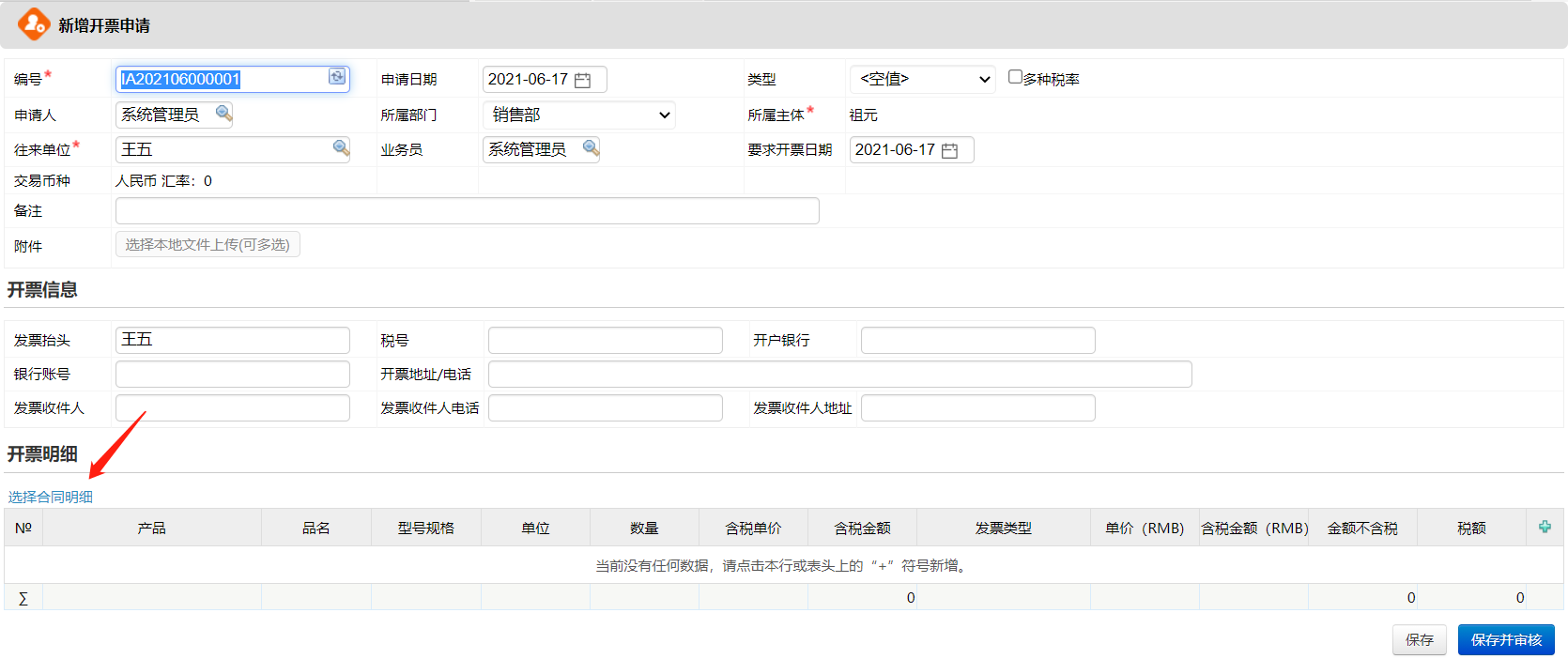Open the 所属部门 dropdown showing 销售部
Screen dimensions: 1568x659
579,115
